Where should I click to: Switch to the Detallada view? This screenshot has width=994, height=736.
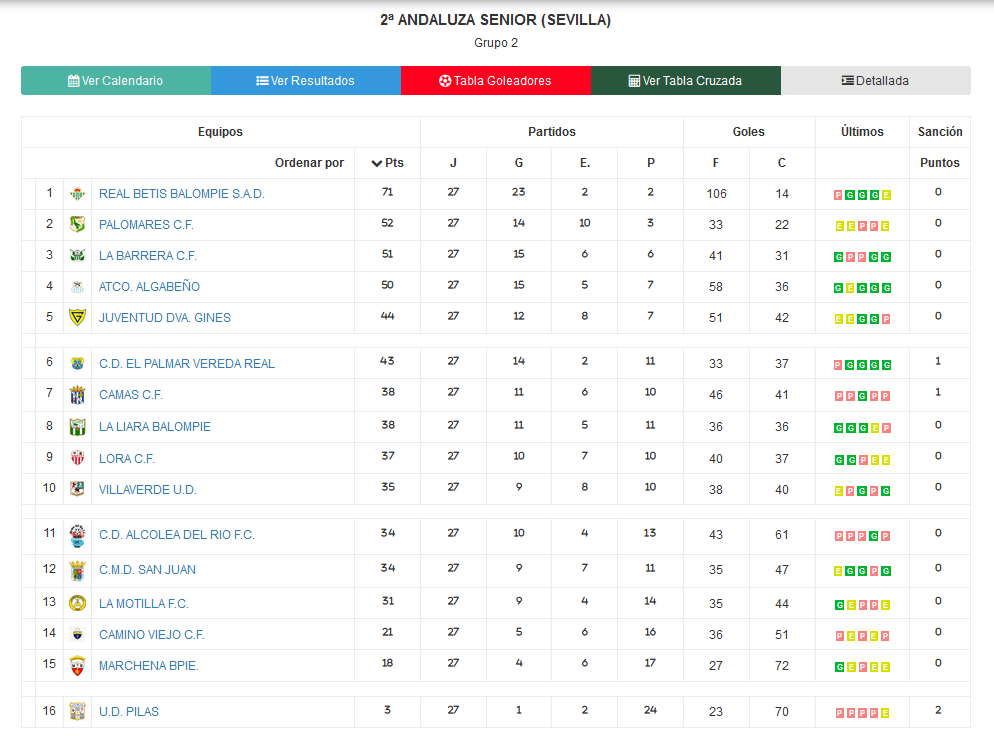point(875,81)
